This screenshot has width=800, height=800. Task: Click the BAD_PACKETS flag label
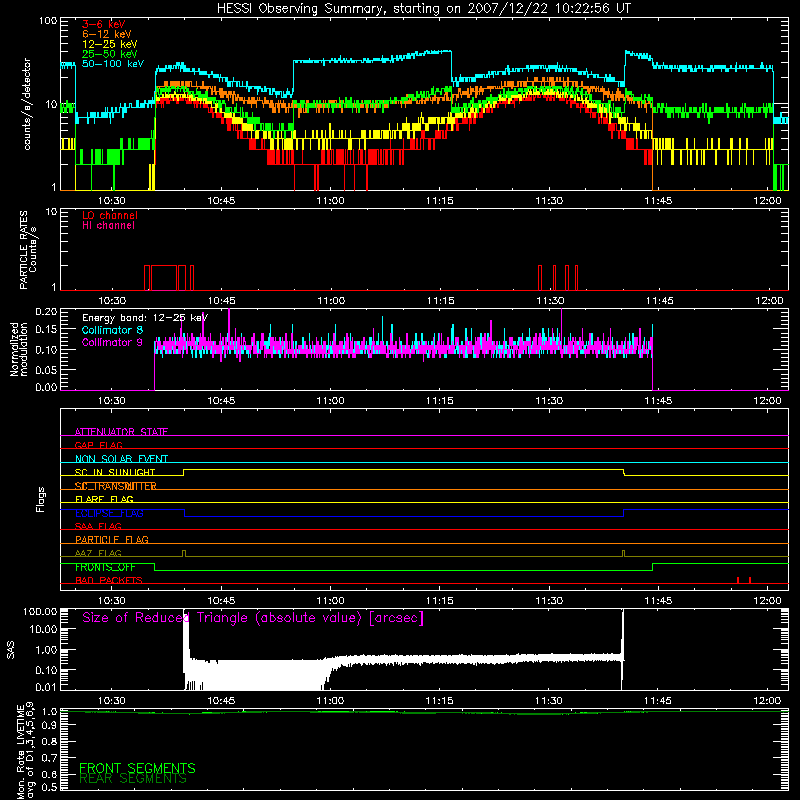pos(109,580)
